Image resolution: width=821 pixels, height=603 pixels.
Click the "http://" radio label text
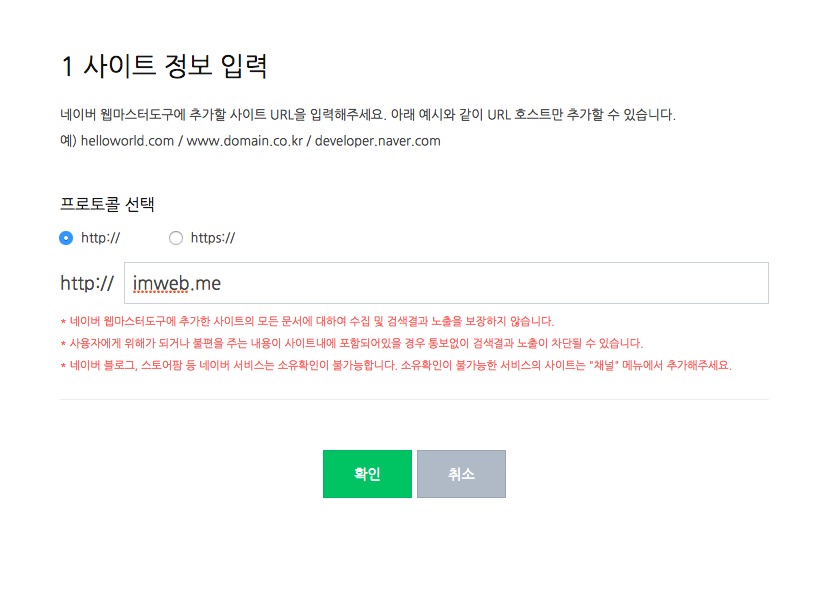[100, 238]
